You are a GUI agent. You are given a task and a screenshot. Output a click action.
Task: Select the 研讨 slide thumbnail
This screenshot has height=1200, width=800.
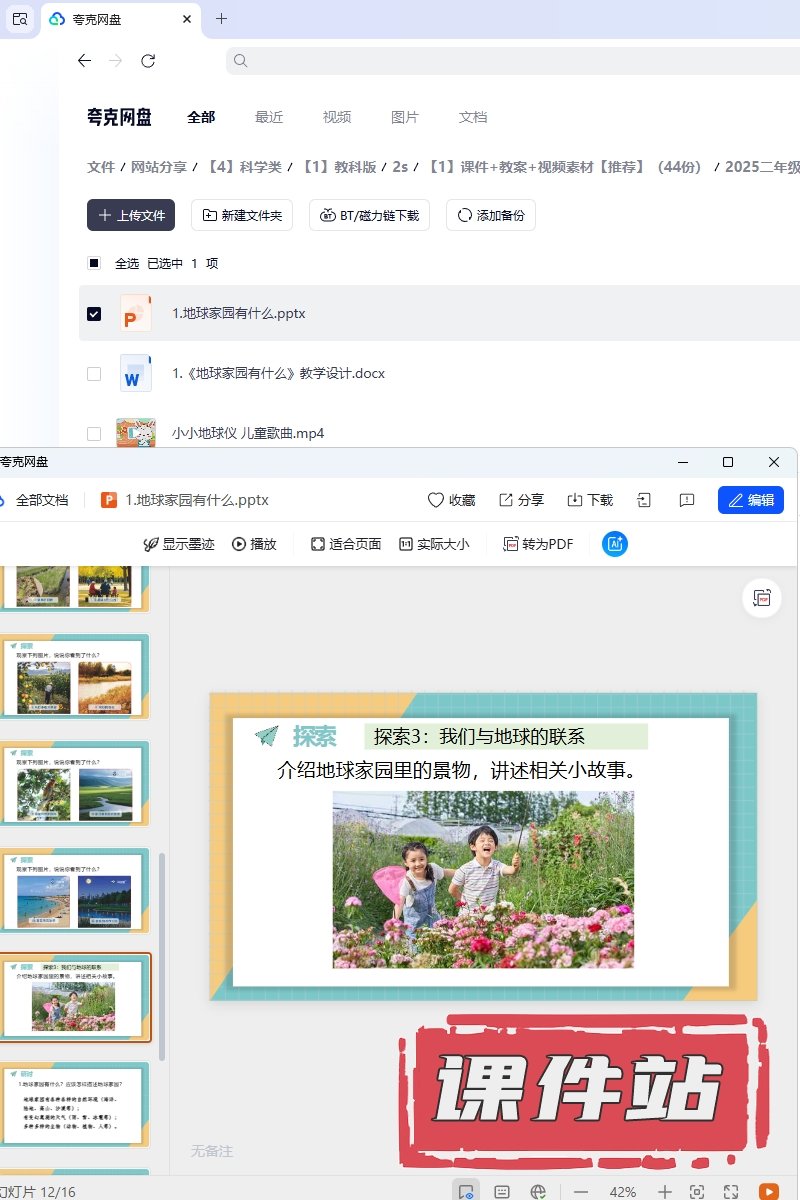click(x=76, y=1104)
